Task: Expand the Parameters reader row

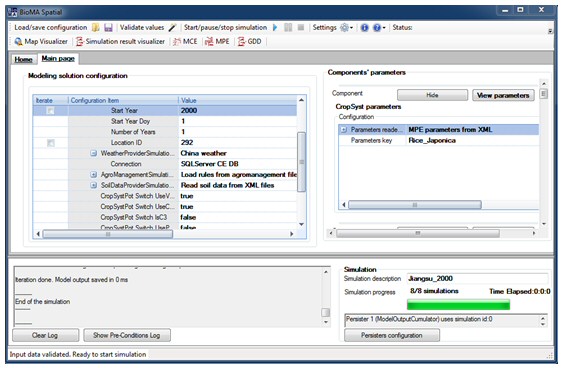Action: [344, 130]
